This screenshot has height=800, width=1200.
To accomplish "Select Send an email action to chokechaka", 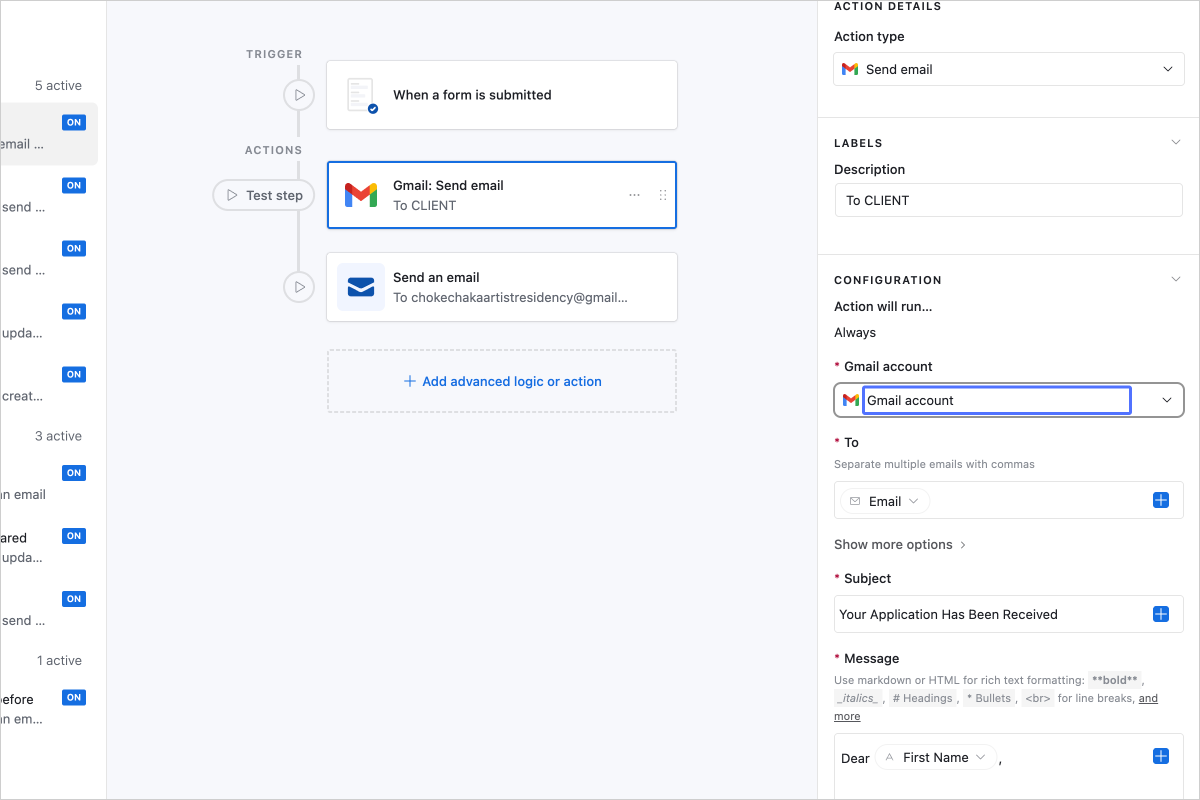I will coord(502,287).
